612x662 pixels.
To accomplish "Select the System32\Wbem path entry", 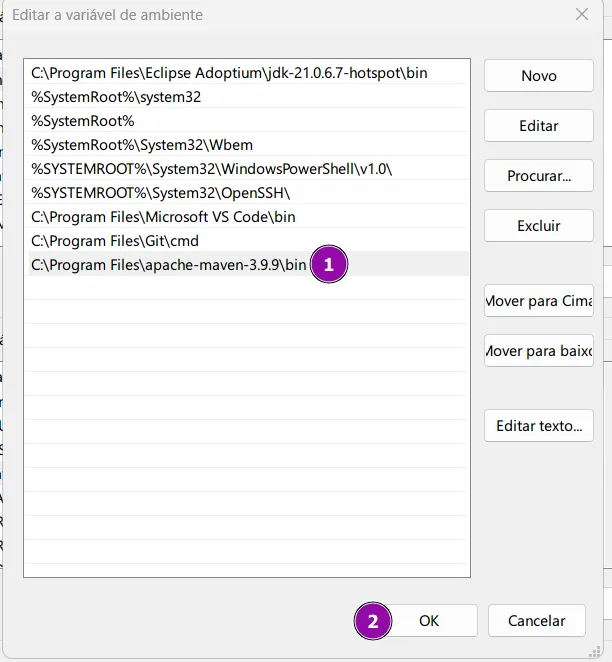I will click(141, 145).
